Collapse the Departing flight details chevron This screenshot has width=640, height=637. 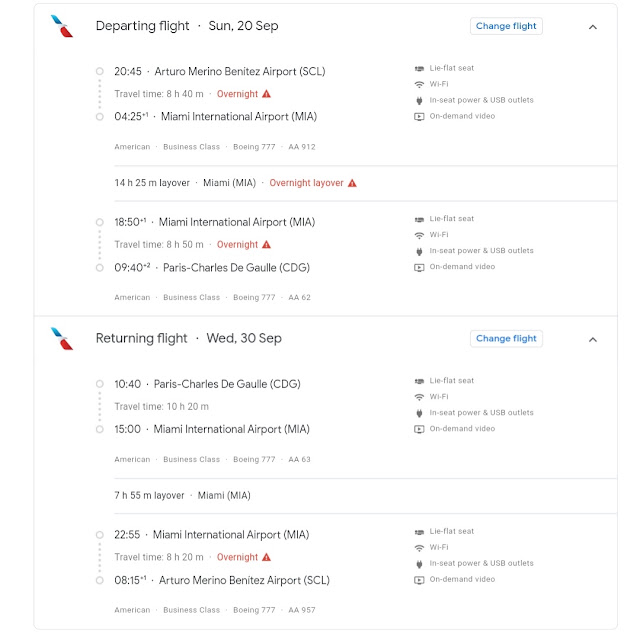tap(593, 27)
